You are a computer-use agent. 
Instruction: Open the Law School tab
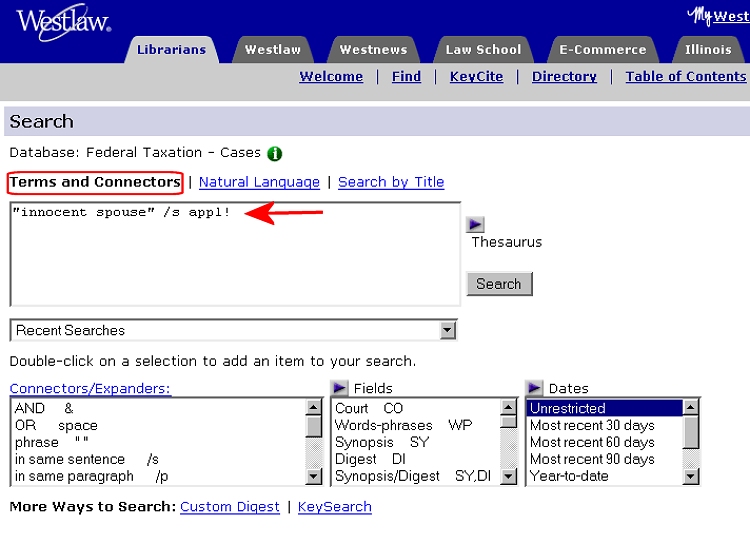[x=483, y=50]
